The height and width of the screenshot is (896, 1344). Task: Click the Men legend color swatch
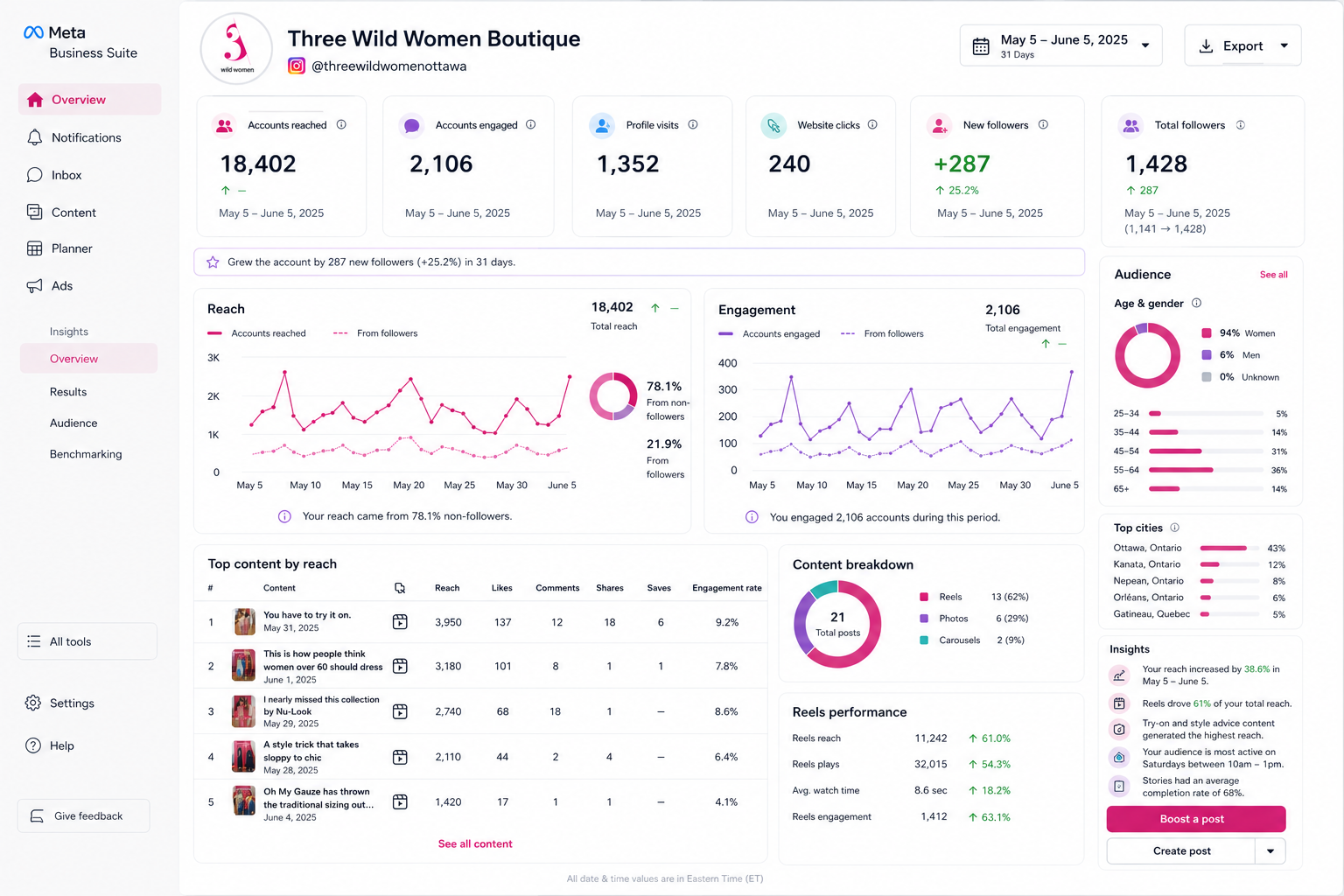[1207, 355]
